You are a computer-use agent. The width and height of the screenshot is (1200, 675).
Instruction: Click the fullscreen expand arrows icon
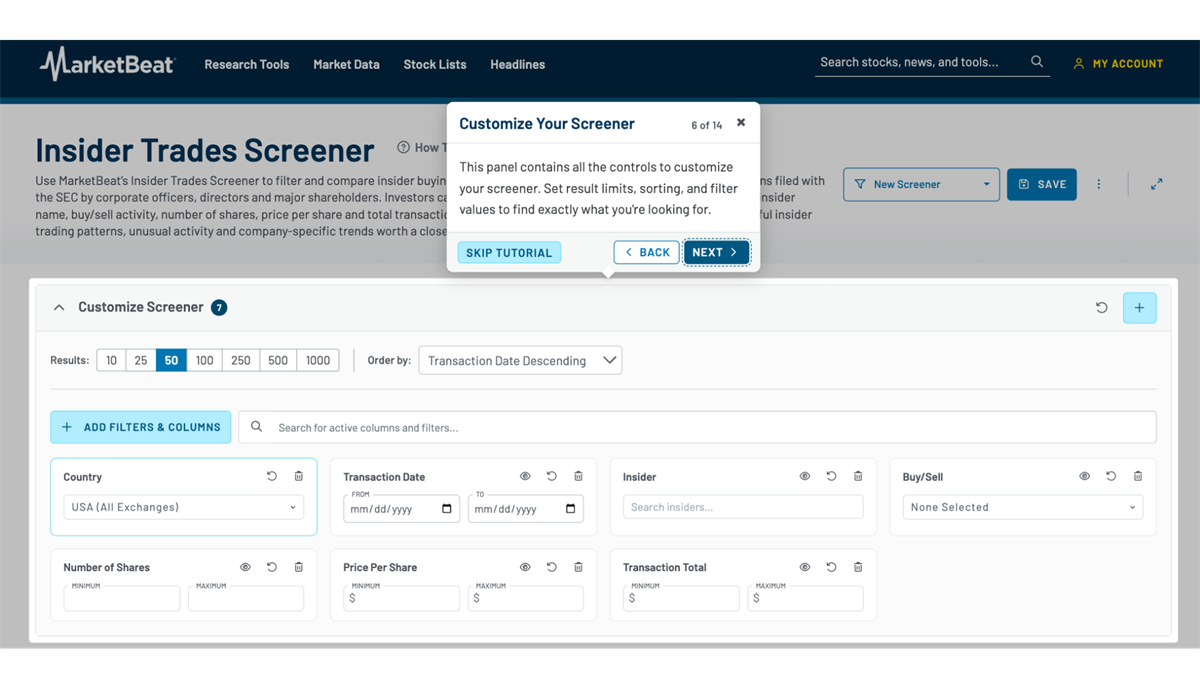1156,184
